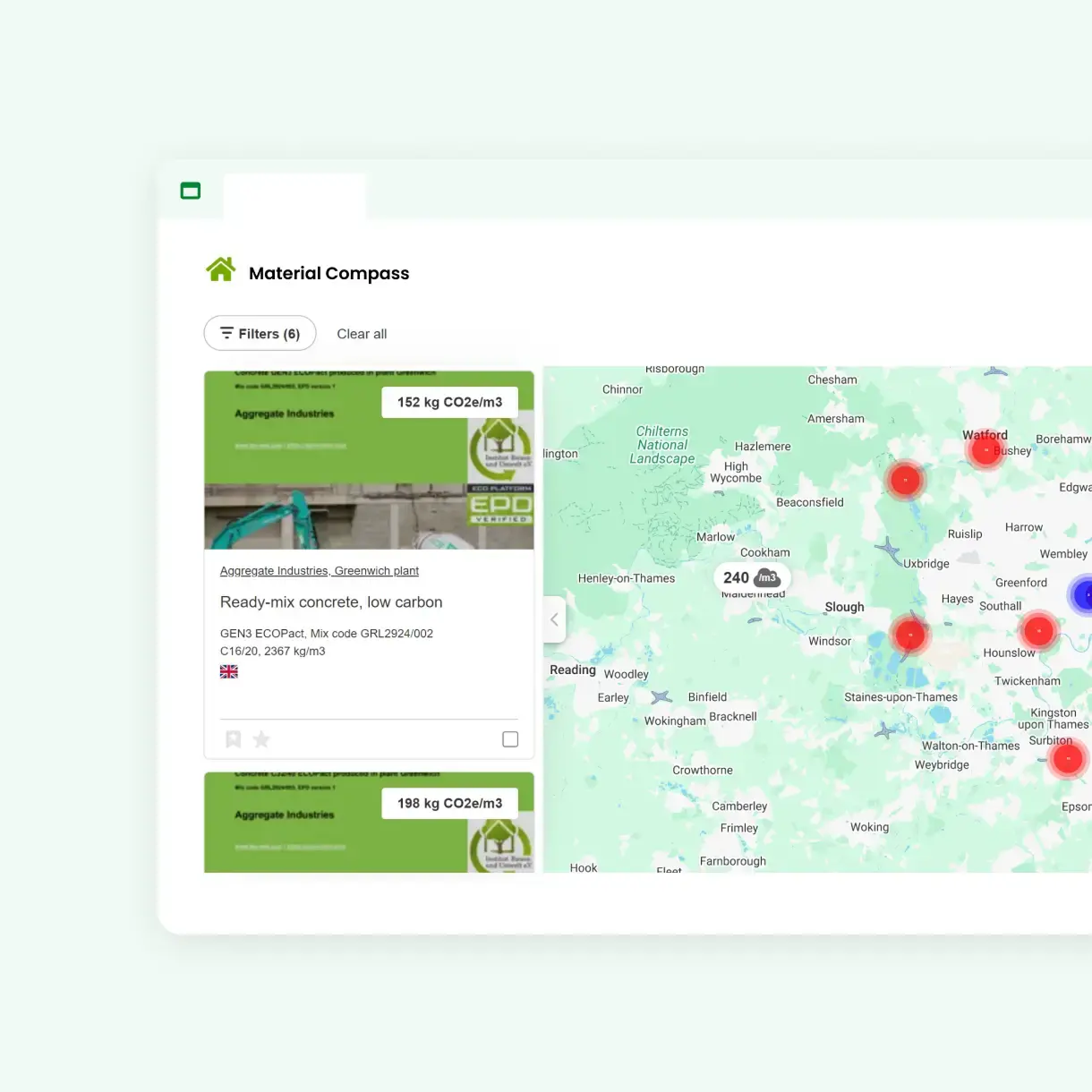The width and height of the screenshot is (1092, 1092).
Task: Open the Aggregate Industries, Greenwich plant link
Action: [x=320, y=571]
